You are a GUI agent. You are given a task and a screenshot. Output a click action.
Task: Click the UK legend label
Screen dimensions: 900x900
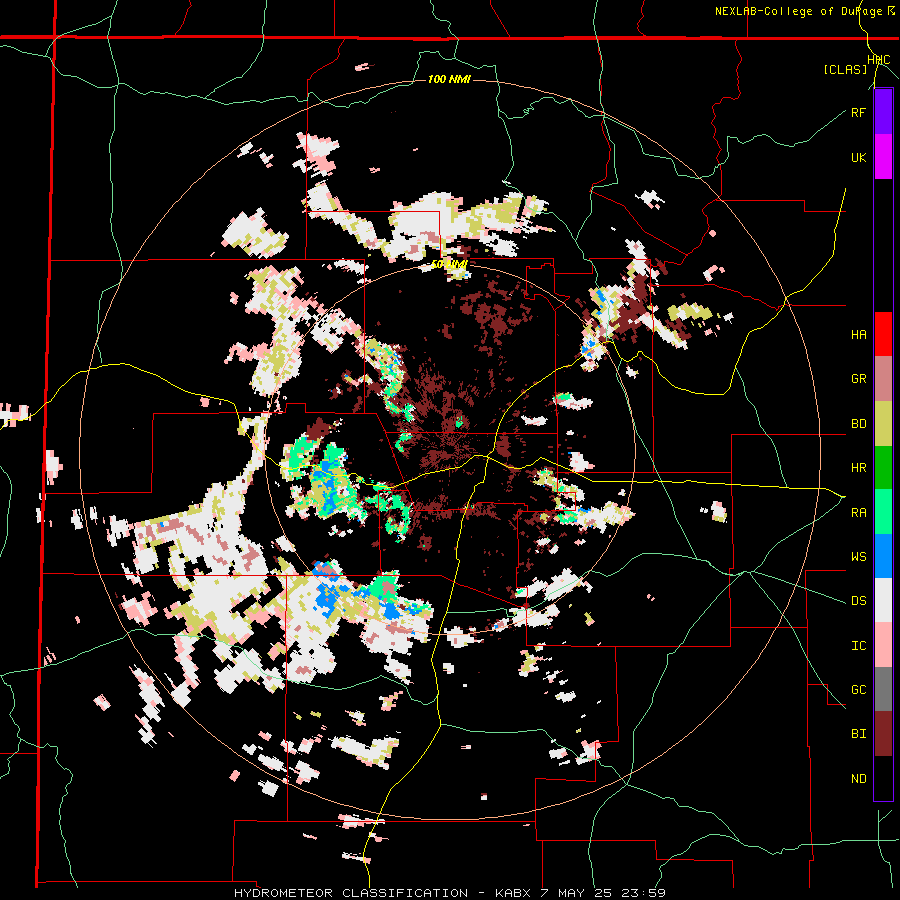(859, 157)
